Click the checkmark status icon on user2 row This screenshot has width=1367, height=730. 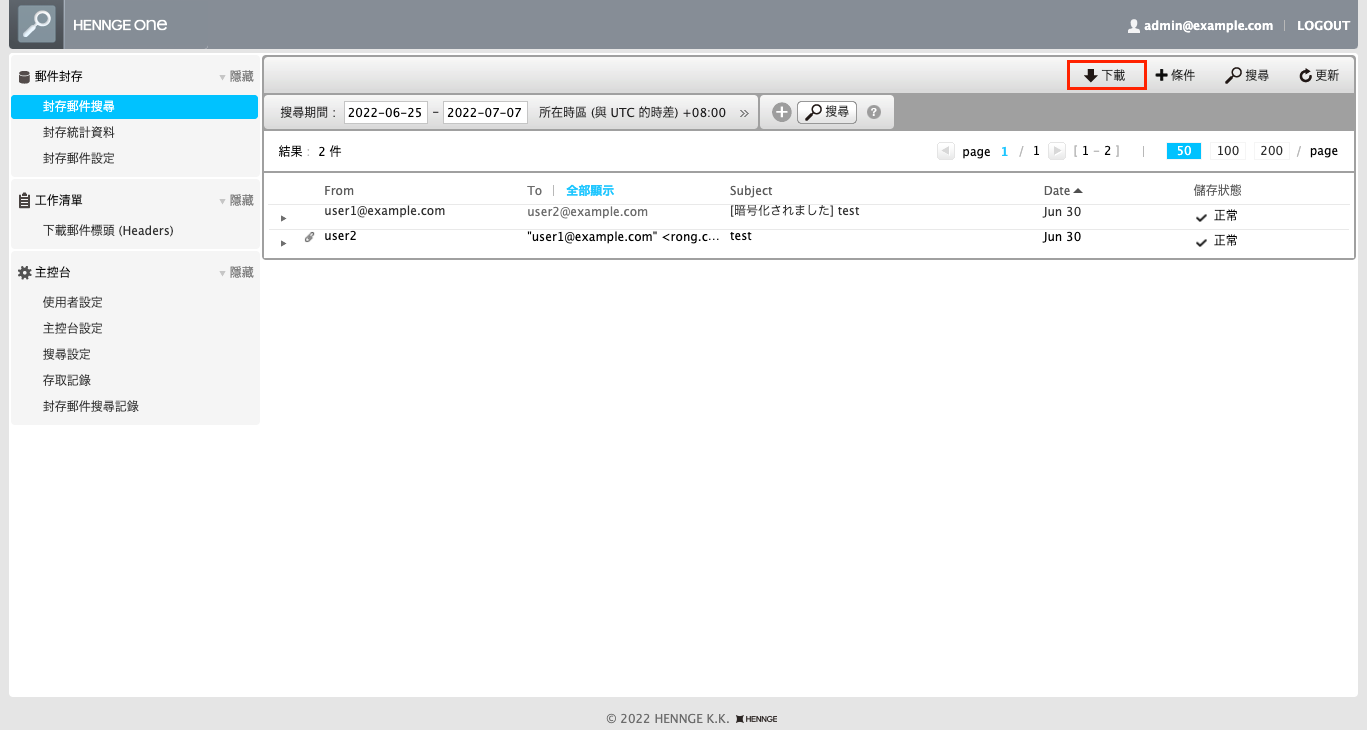pos(1201,243)
